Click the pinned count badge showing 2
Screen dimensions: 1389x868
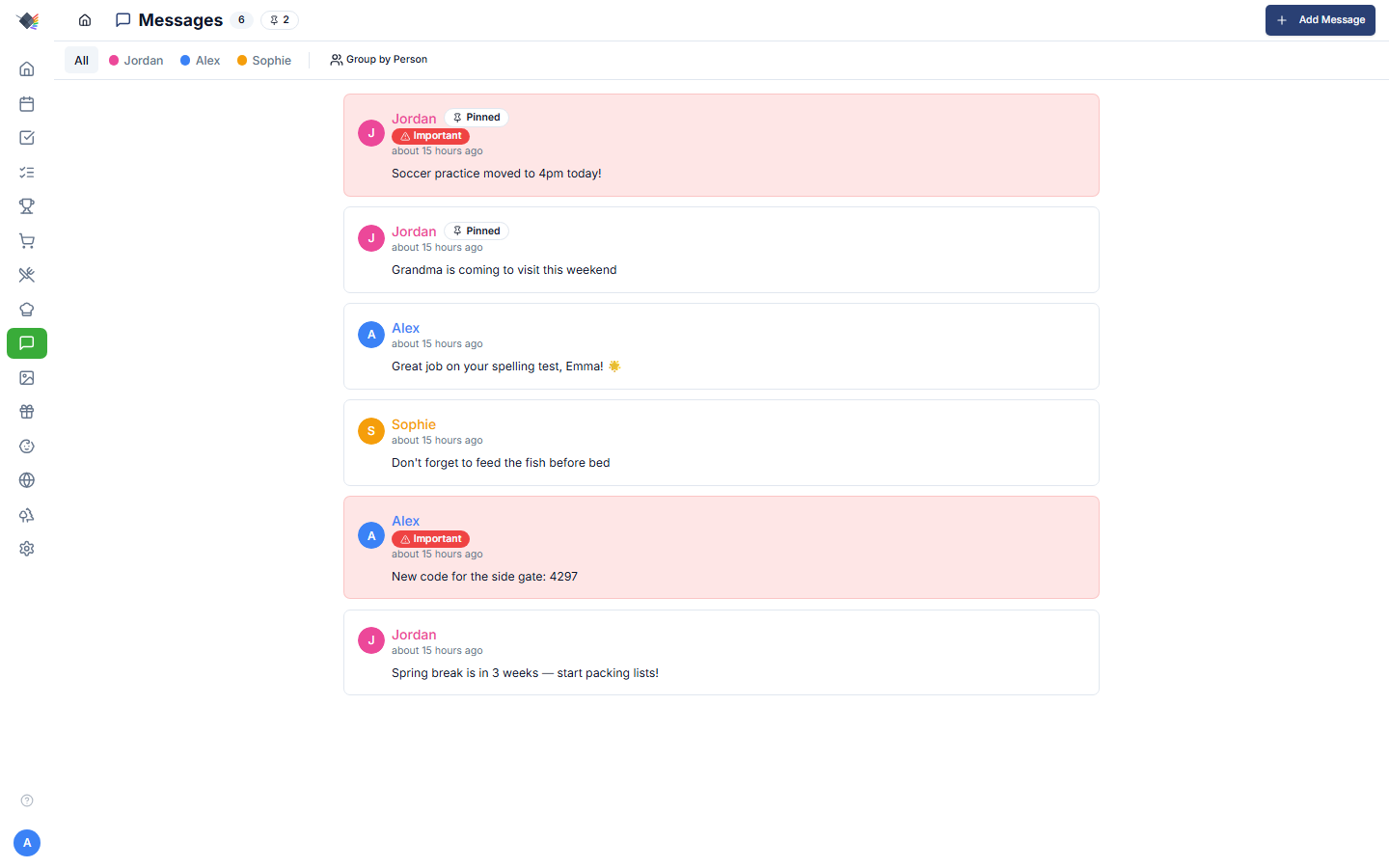[280, 20]
